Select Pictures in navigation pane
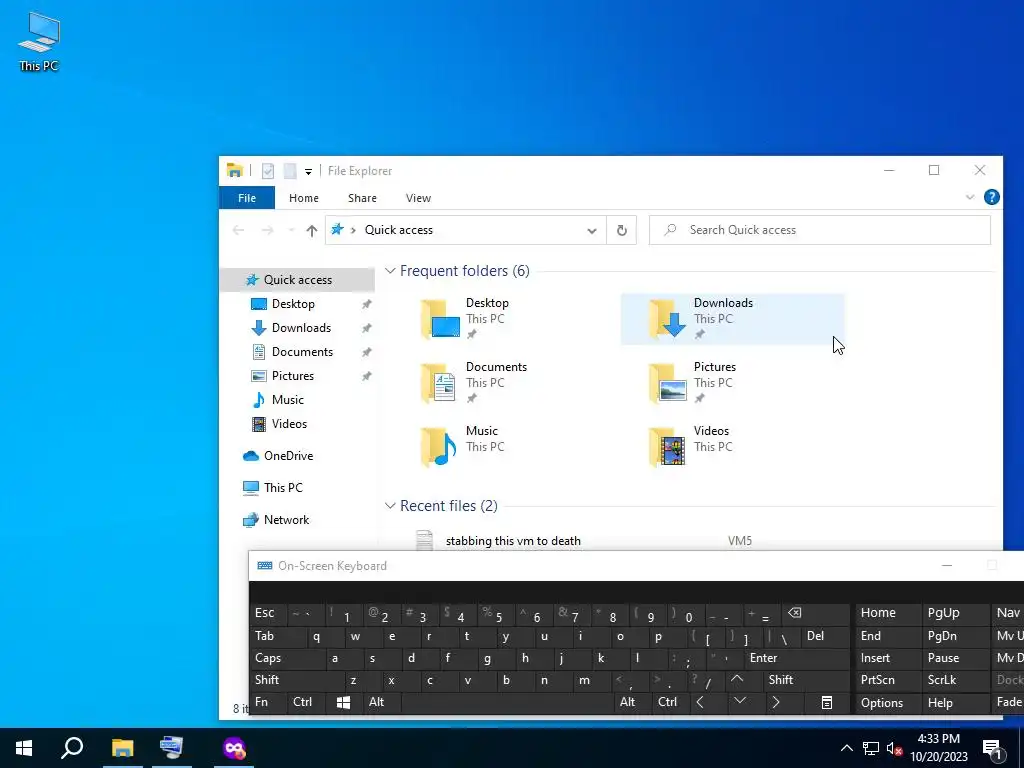1024x768 pixels. [x=293, y=376]
